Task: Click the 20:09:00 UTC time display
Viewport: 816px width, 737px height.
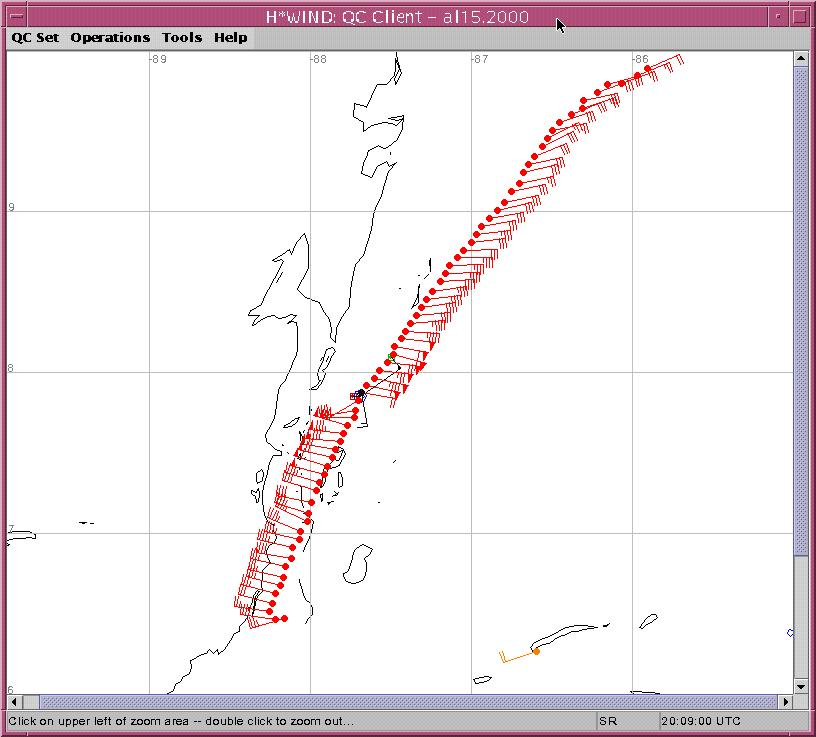Action: [700, 721]
